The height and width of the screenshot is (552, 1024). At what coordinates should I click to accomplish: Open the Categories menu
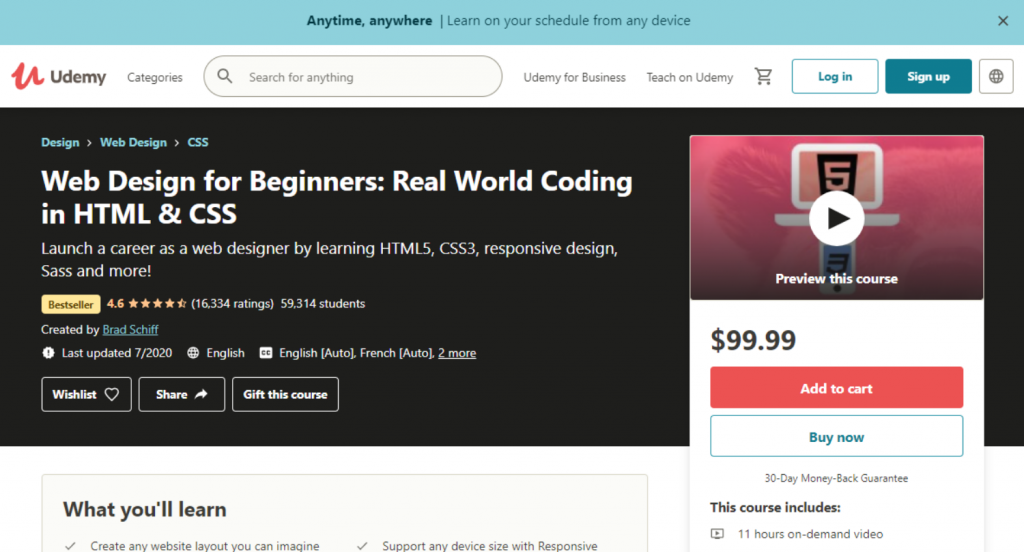(x=155, y=77)
